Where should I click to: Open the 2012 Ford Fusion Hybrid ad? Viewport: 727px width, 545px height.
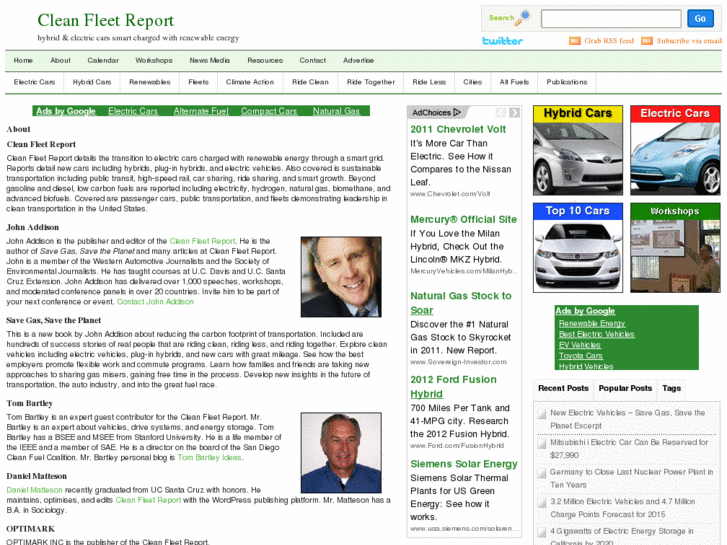coord(453,387)
